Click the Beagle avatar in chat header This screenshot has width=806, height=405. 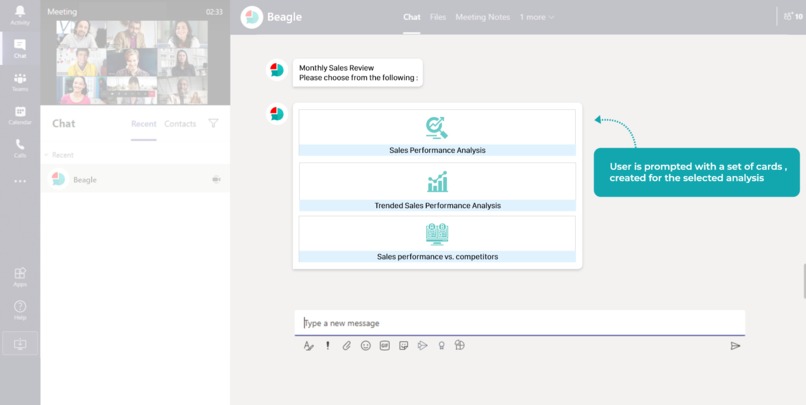[252, 17]
